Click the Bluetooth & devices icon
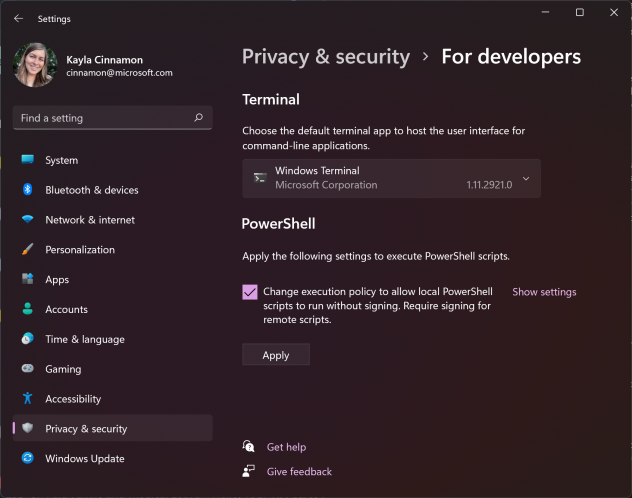The image size is (632, 498). click(27, 190)
